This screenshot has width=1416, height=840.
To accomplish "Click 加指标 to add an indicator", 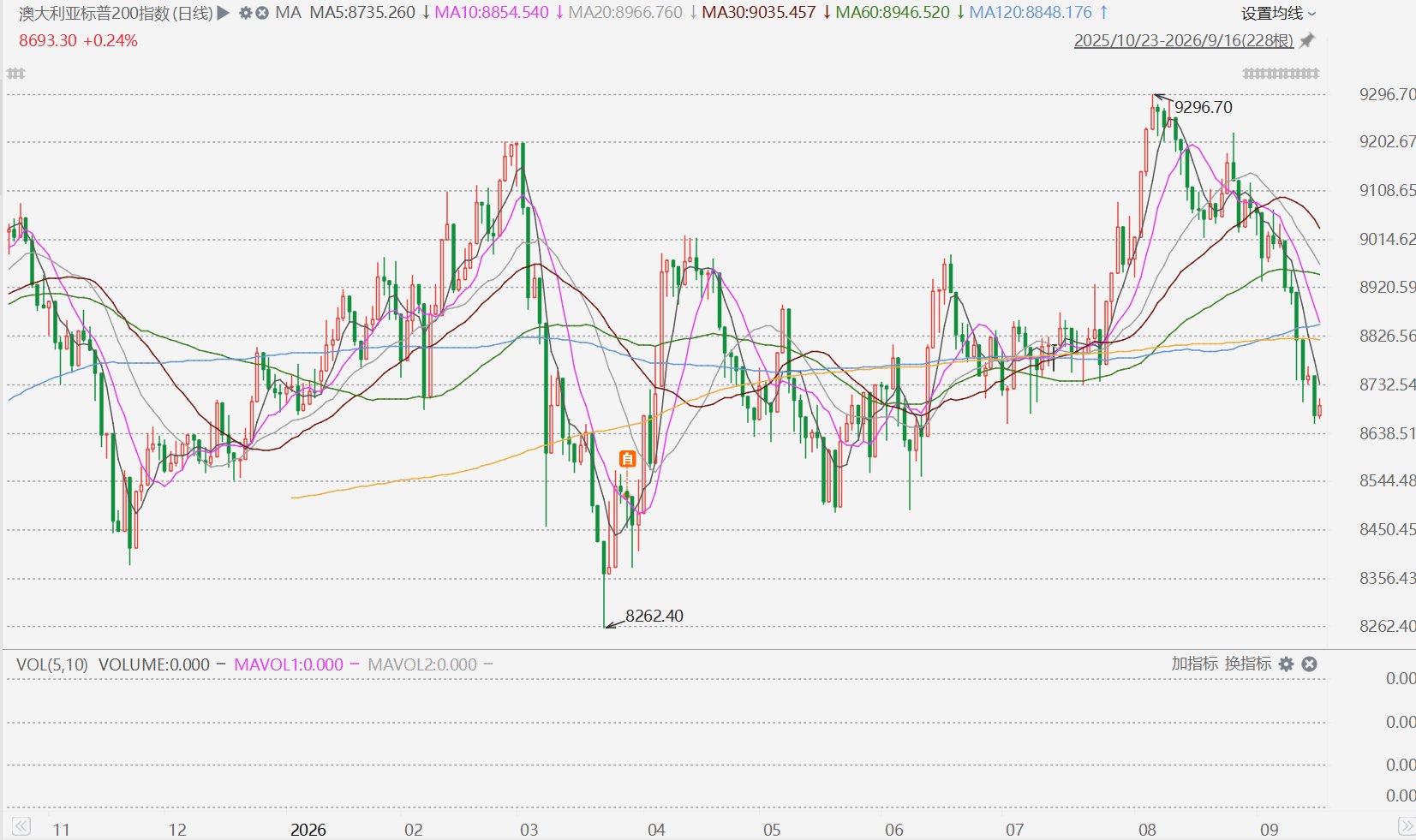I will click(1194, 664).
